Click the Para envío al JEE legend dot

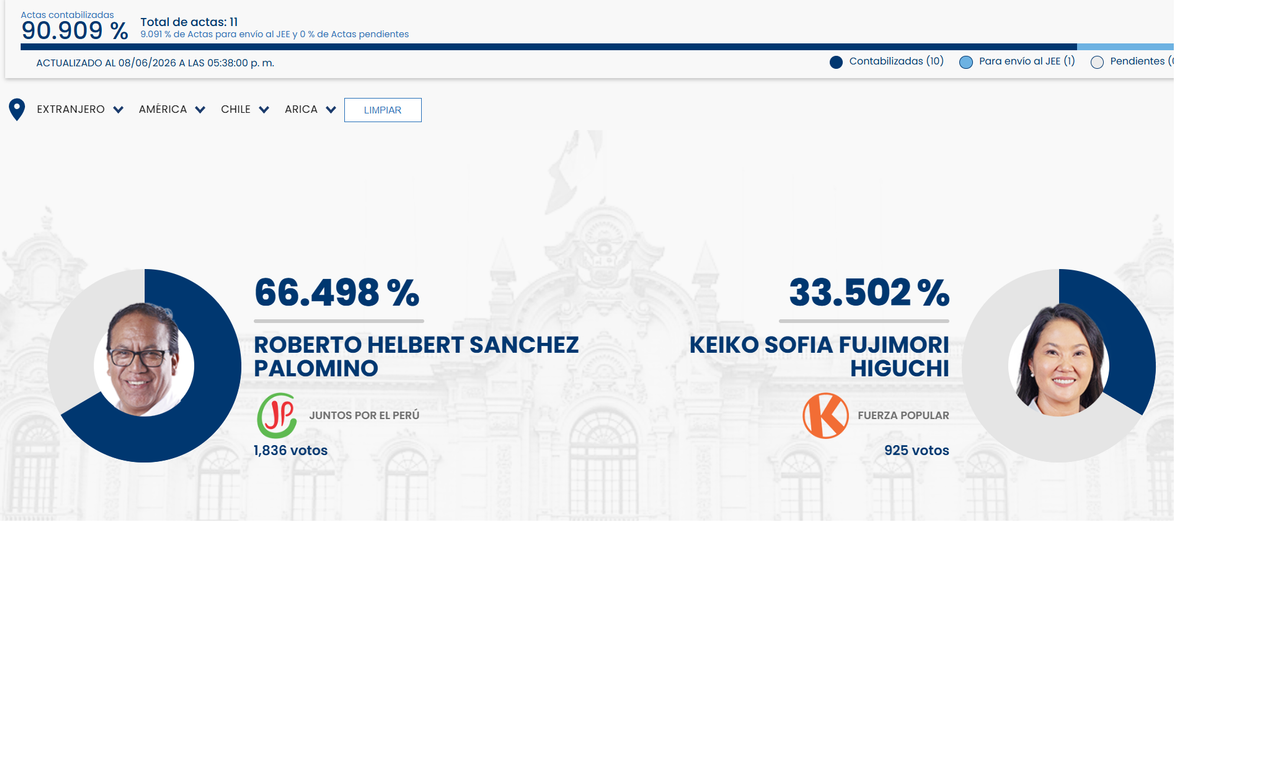[x=966, y=62]
